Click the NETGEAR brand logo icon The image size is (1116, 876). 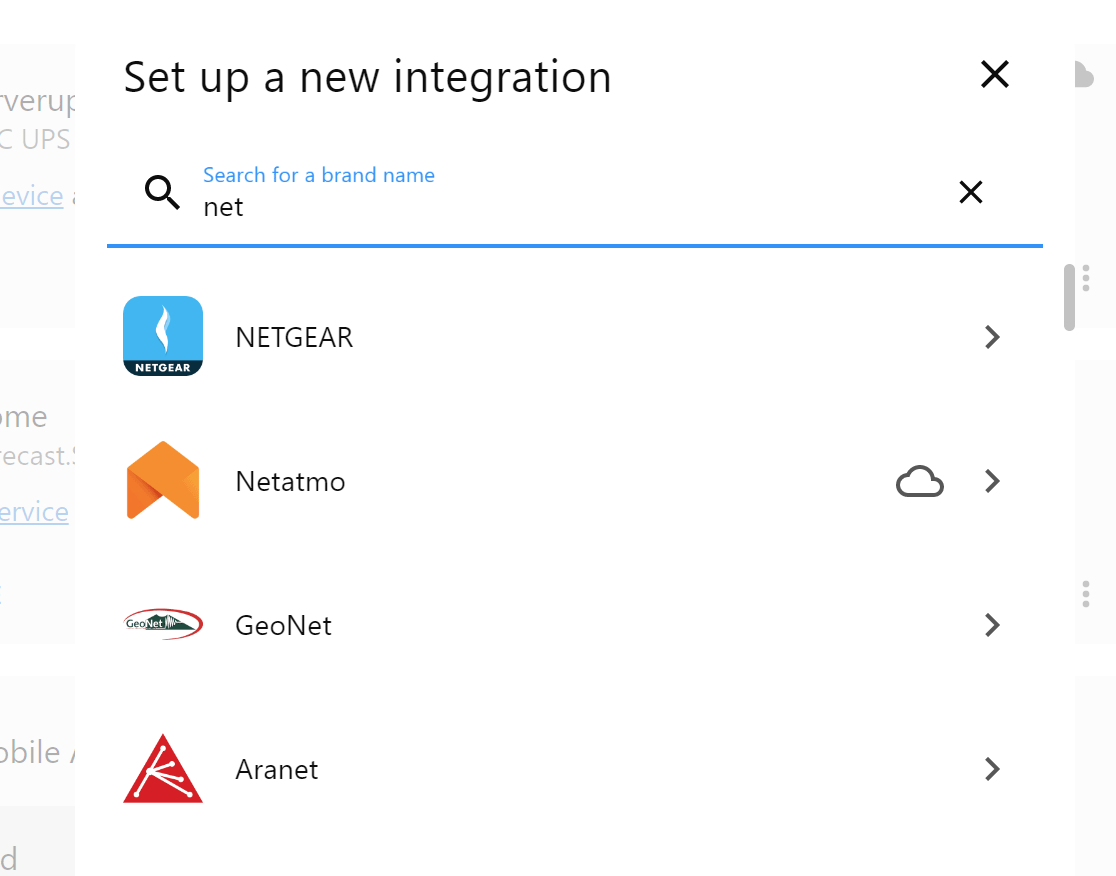(x=163, y=337)
